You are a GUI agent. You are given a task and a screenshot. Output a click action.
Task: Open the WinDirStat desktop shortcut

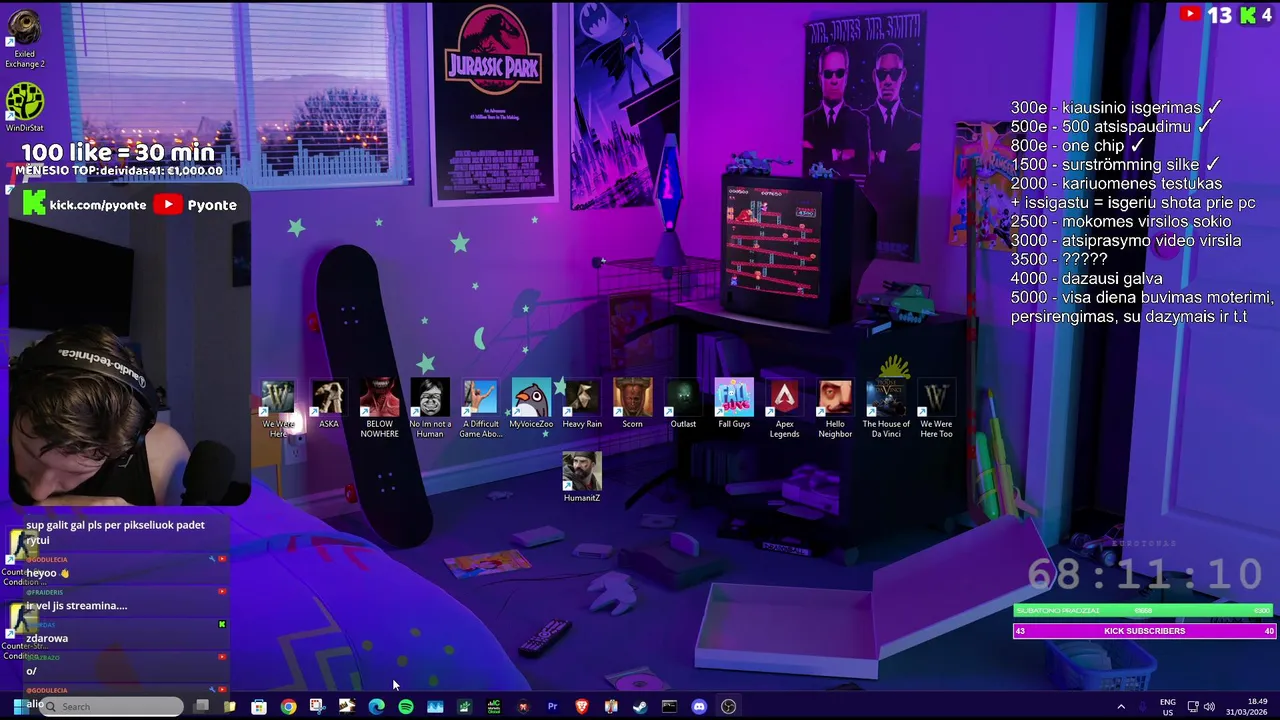pos(25,107)
